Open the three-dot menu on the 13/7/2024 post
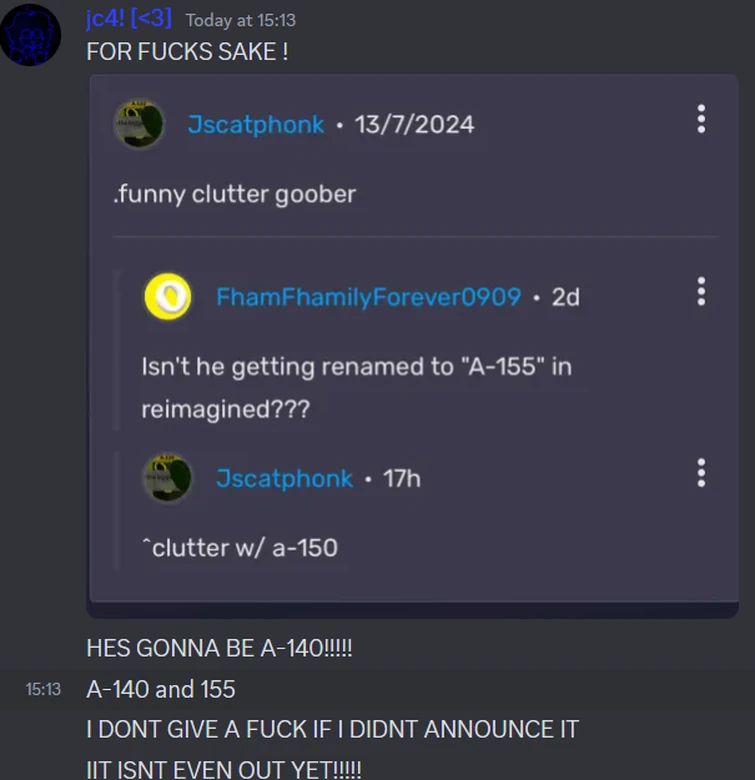The image size is (755, 780). (x=701, y=119)
